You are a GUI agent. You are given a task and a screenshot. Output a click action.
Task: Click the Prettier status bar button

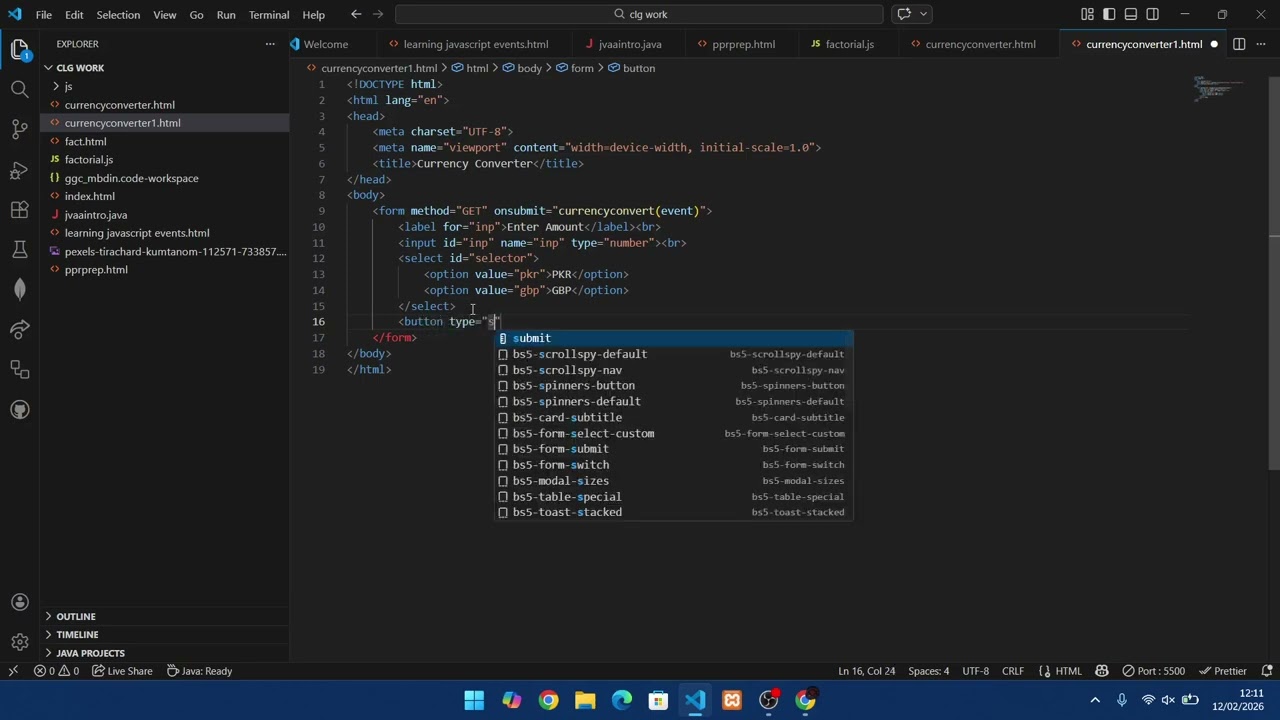pos(1222,671)
